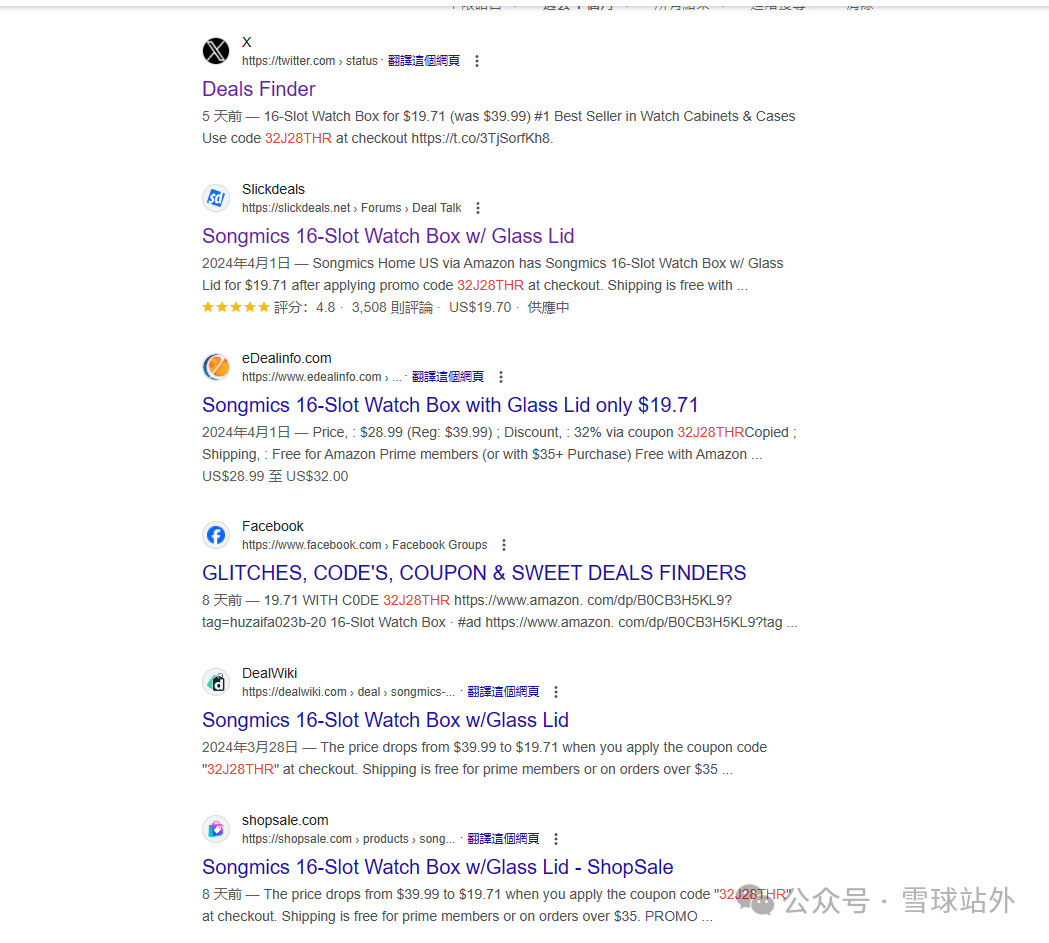Viewport: 1049px width, 943px height.
Task: Click the X (Twitter) favicon icon
Action: tap(215, 51)
